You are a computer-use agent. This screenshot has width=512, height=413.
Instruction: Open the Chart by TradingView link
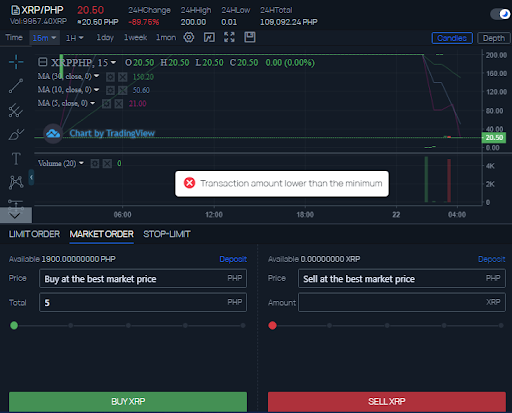click(x=112, y=133)
